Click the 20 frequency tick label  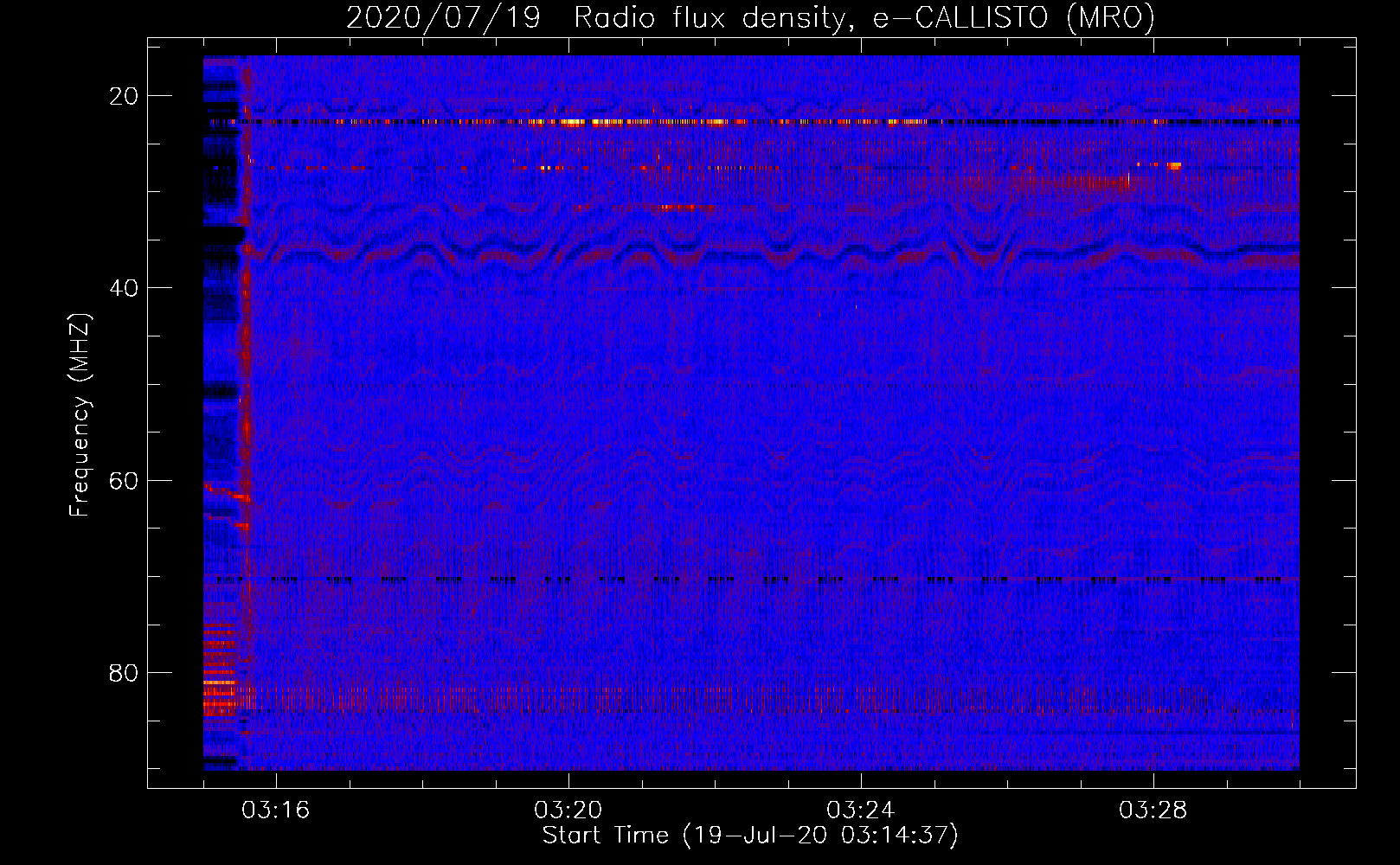click(x=124, y=96)
